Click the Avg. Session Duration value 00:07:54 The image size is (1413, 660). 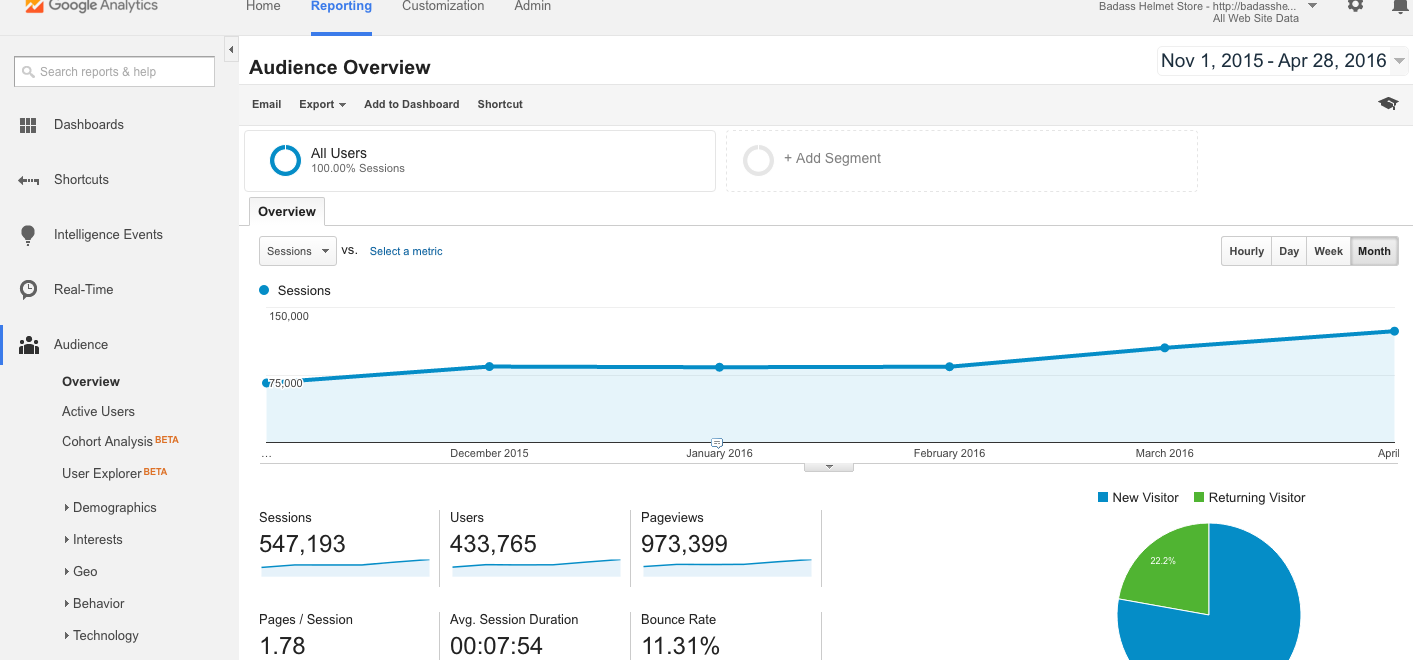(x=496, y=646)
